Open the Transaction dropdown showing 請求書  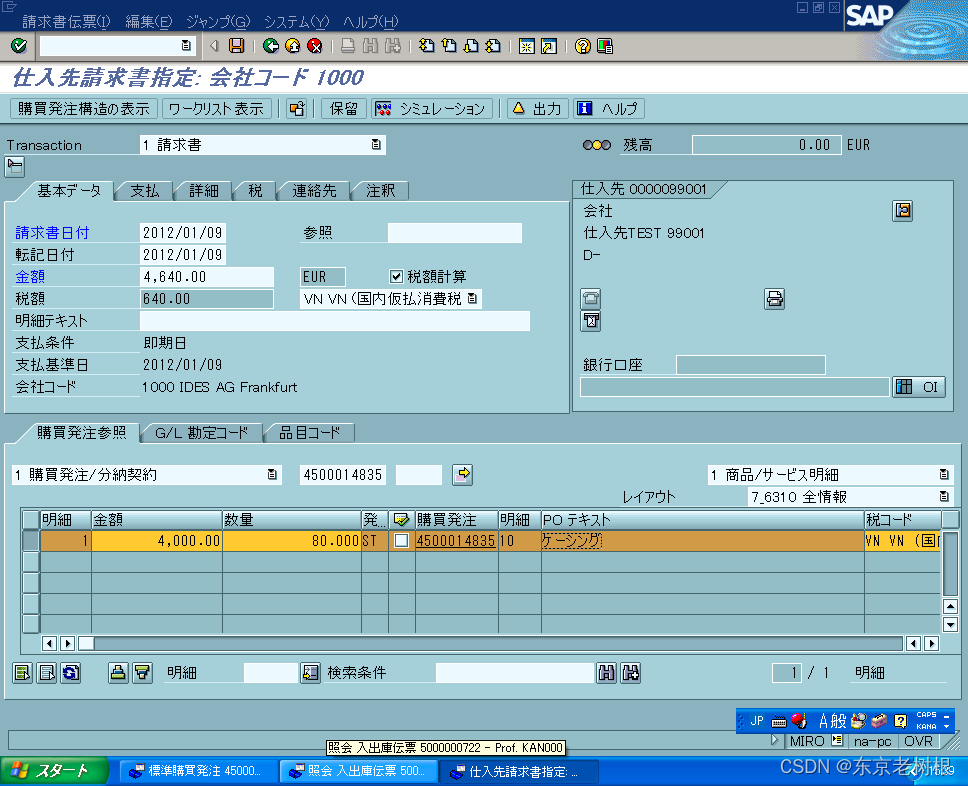(x=378, y=144)
